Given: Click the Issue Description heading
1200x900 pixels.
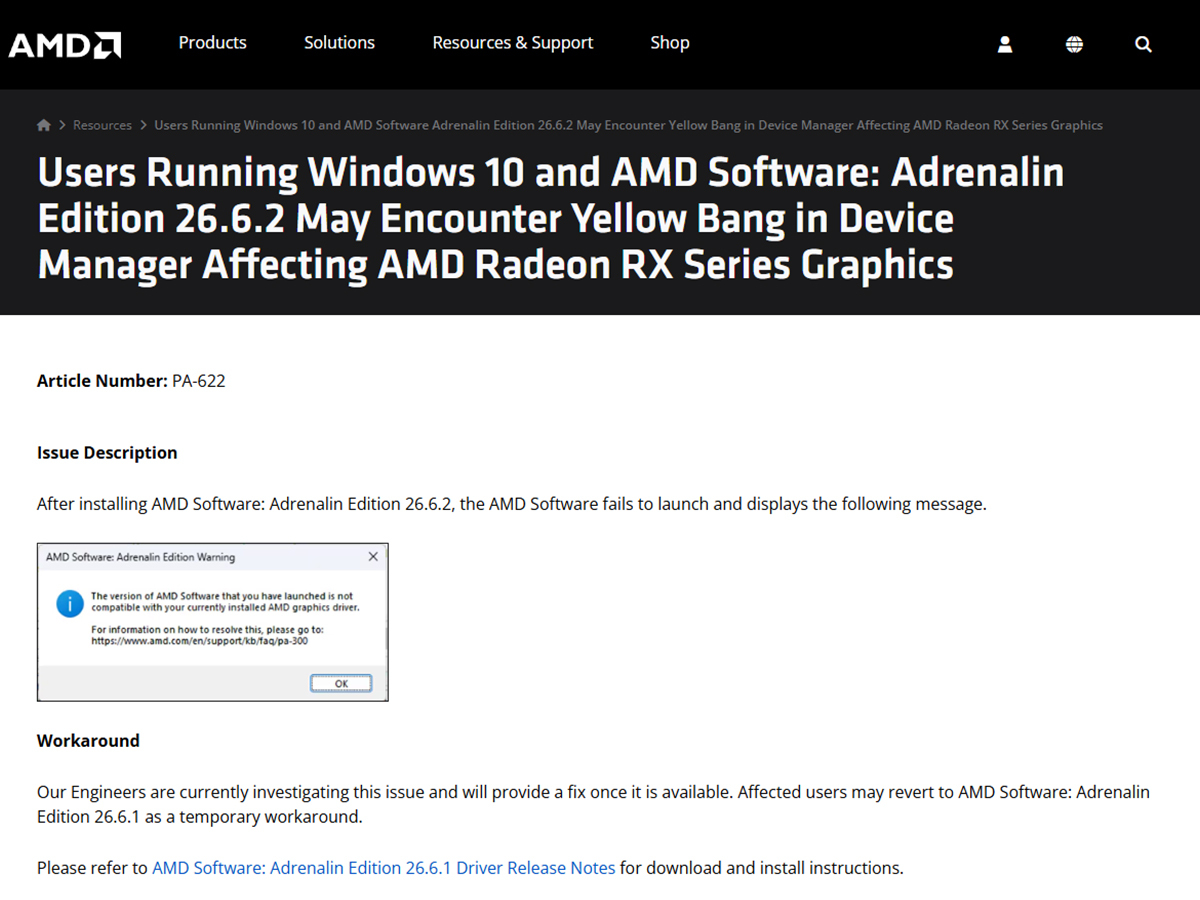Looking at the screenshot, I should pos(107,453).
